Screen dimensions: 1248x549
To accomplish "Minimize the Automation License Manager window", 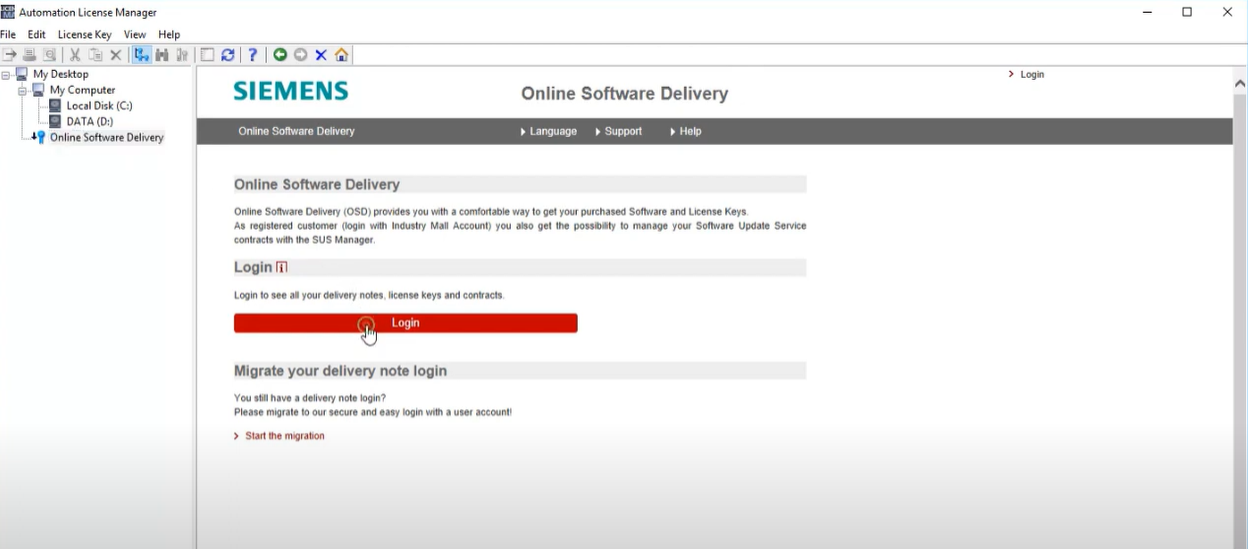I will point(1146,12).
